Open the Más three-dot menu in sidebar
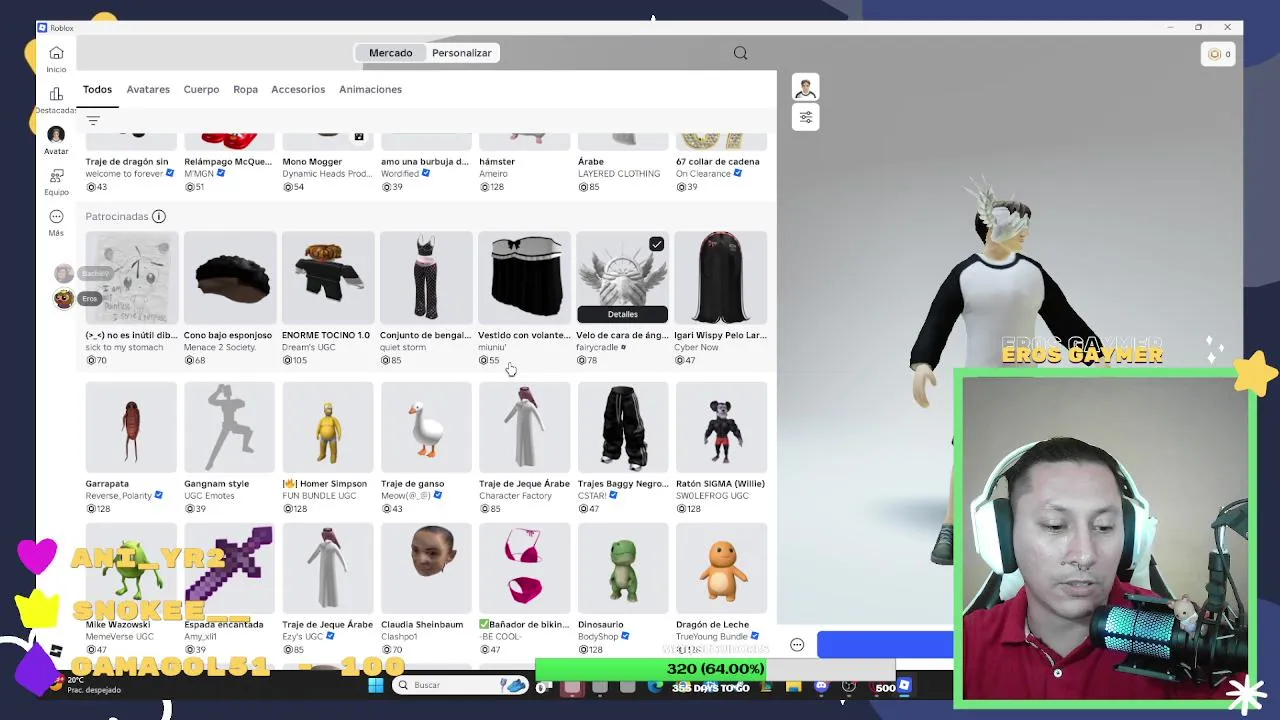The image size is (1280, 720). tap(56, 216)
